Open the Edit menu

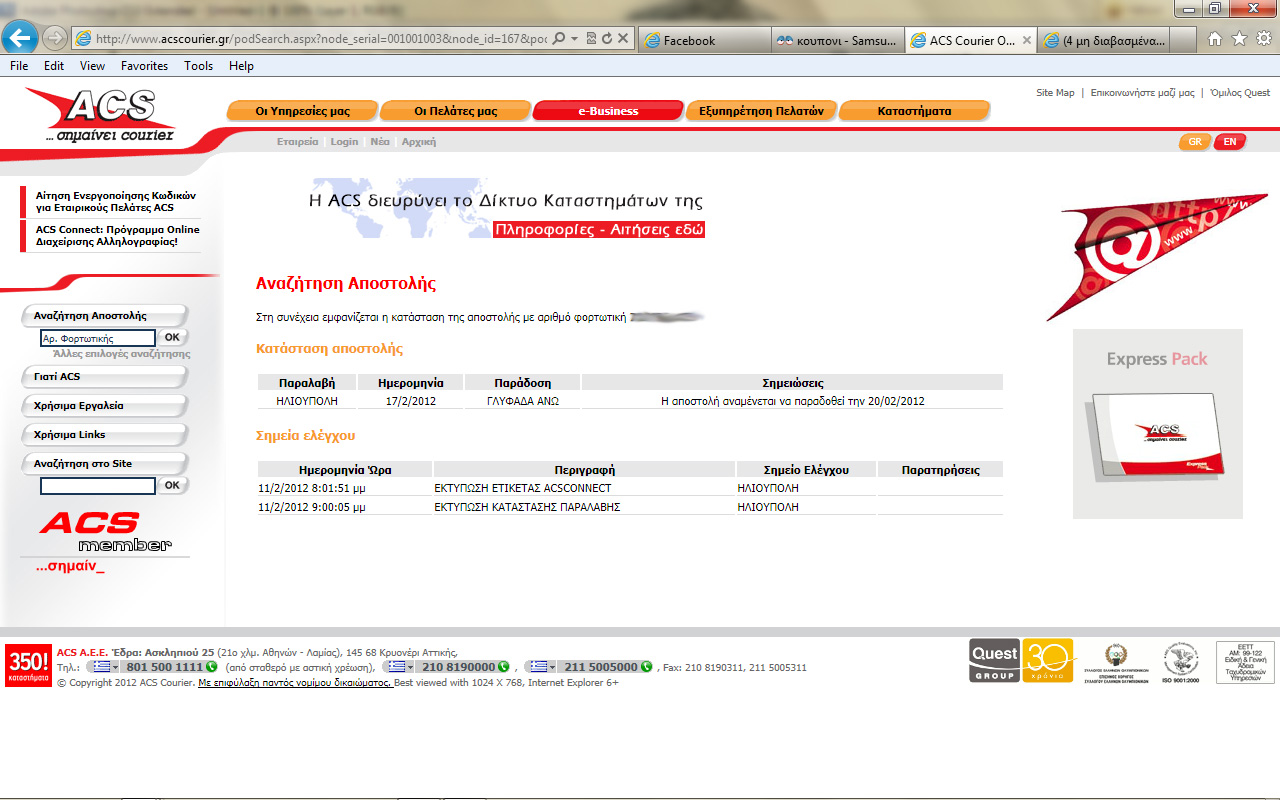click(54, 66)
